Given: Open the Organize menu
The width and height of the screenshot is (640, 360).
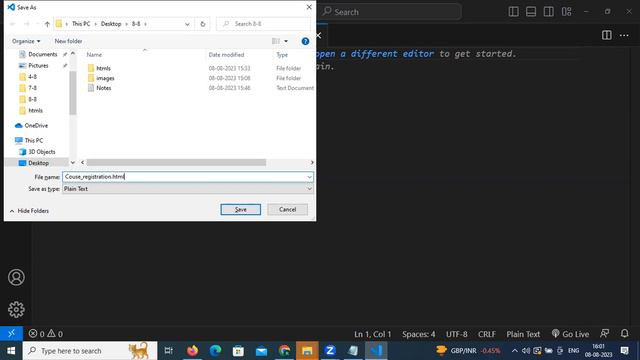Looking at the screenshot, I should 26,41.
